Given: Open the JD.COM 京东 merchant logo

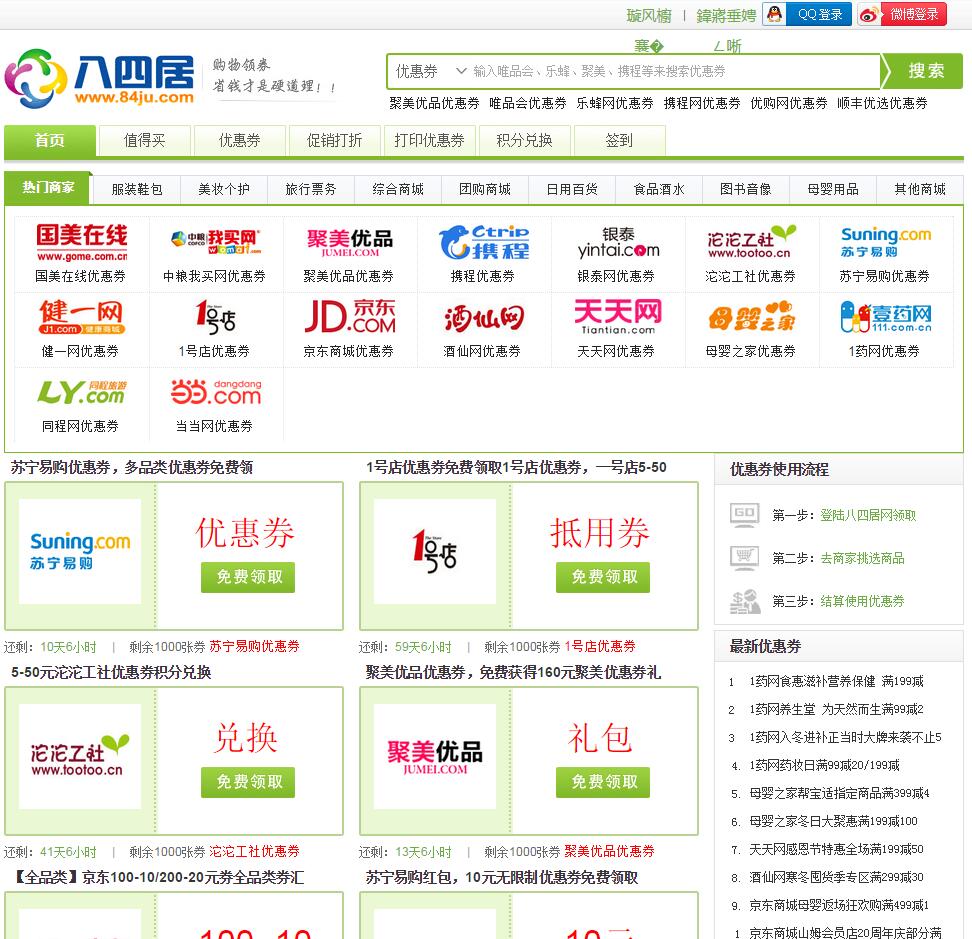Looking at the screenshot, I should point(350,317).
